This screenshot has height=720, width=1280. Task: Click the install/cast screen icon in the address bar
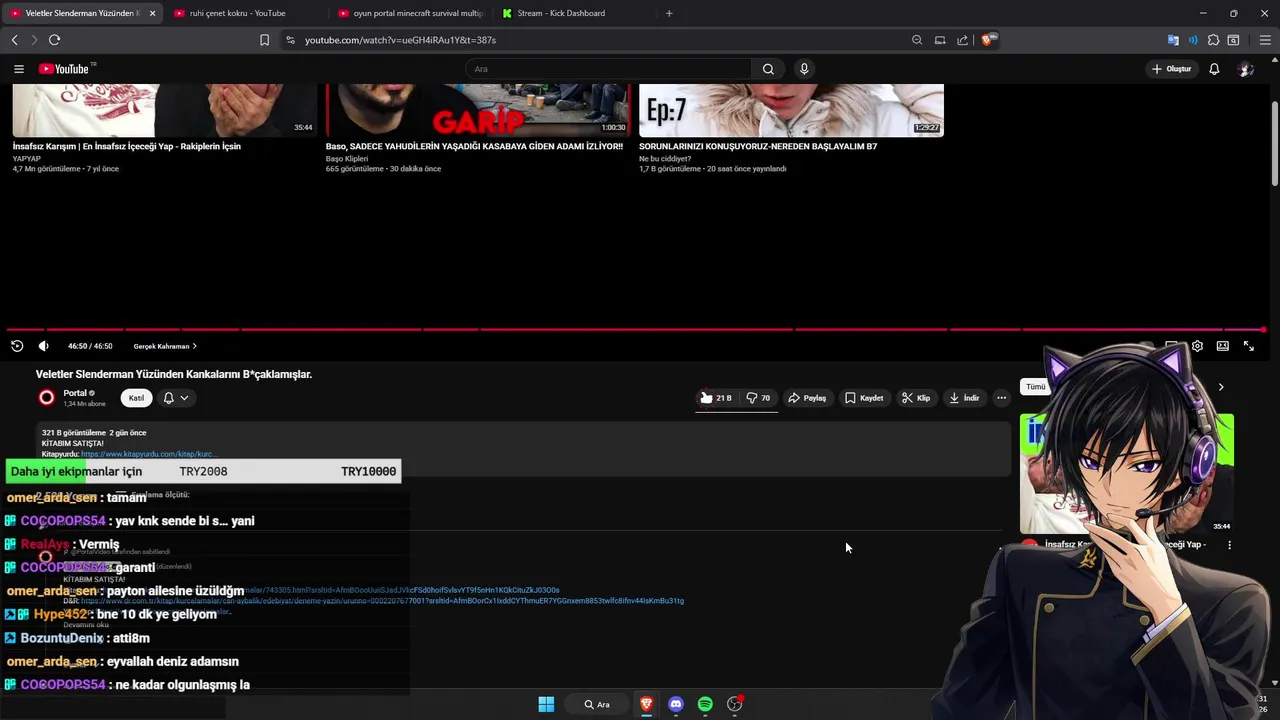(940, 40)
